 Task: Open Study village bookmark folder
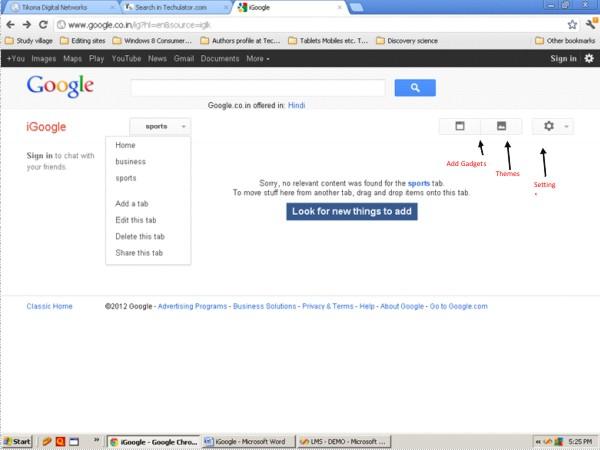(x=29, y=41)
